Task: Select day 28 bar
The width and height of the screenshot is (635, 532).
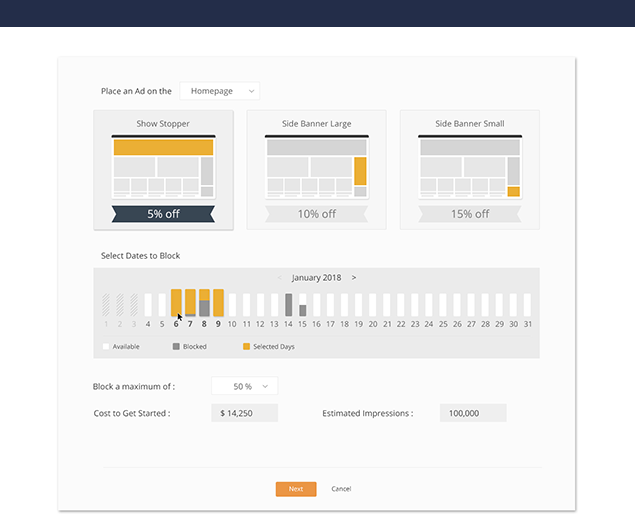Action: coord(485,305)
